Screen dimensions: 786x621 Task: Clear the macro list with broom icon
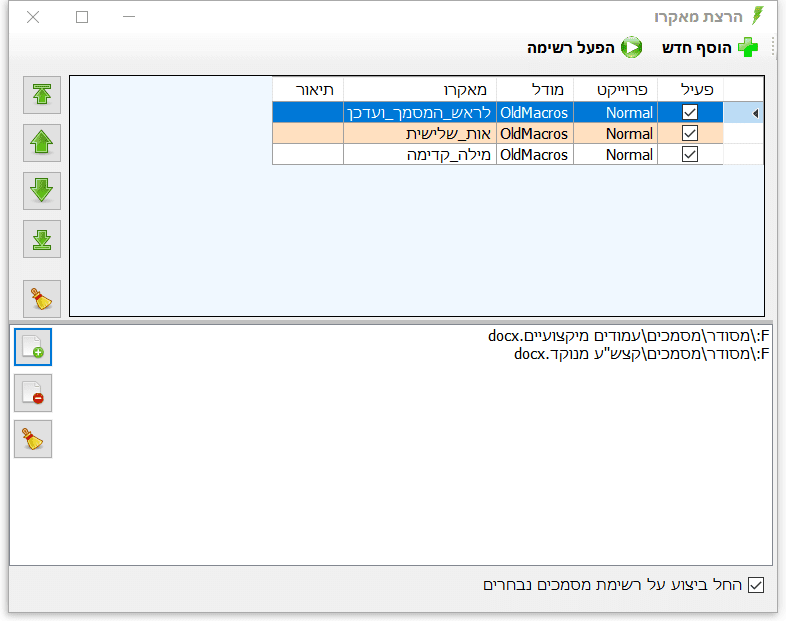(x=42, y=299)
